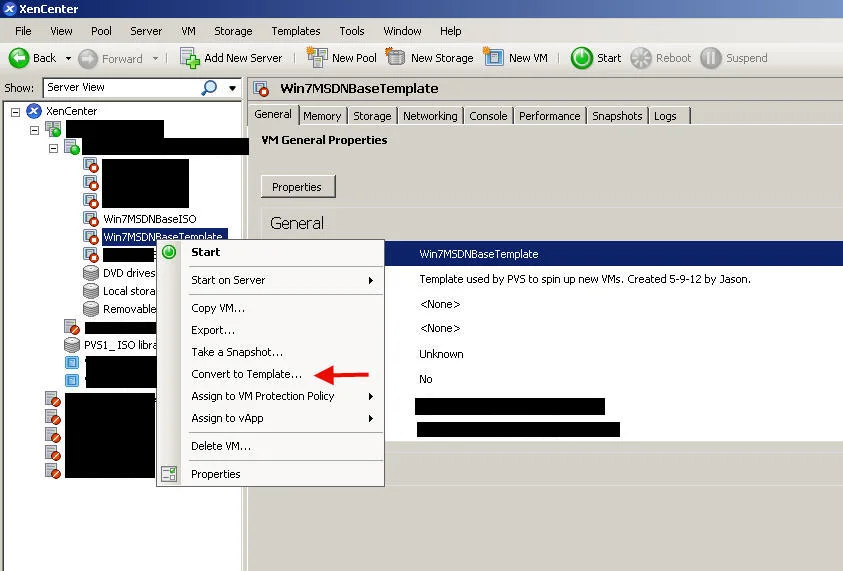
Task: Collapse the XenCenter root tree node
Action: (x=16, y=112)
